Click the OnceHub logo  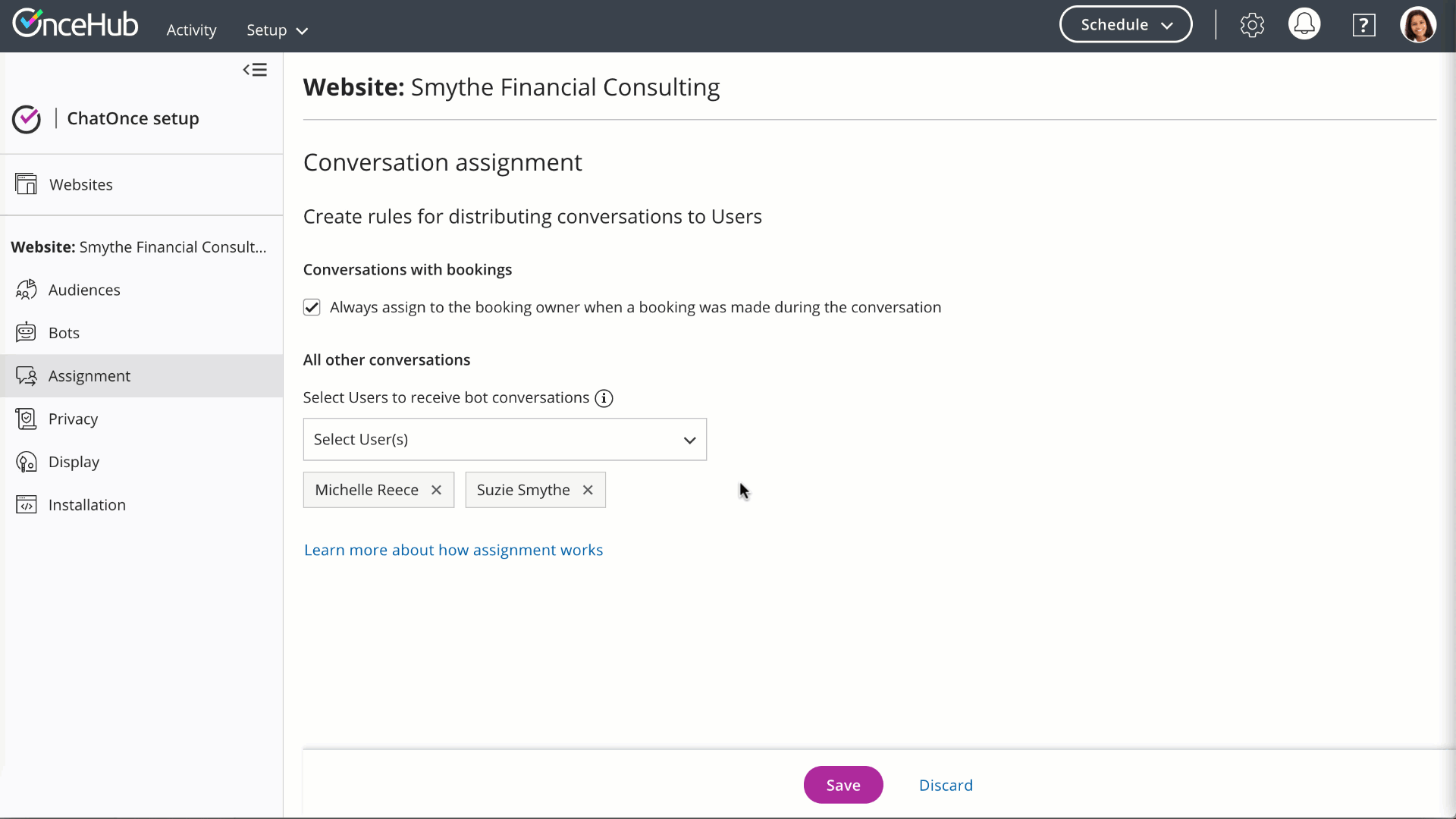point(75,24)
